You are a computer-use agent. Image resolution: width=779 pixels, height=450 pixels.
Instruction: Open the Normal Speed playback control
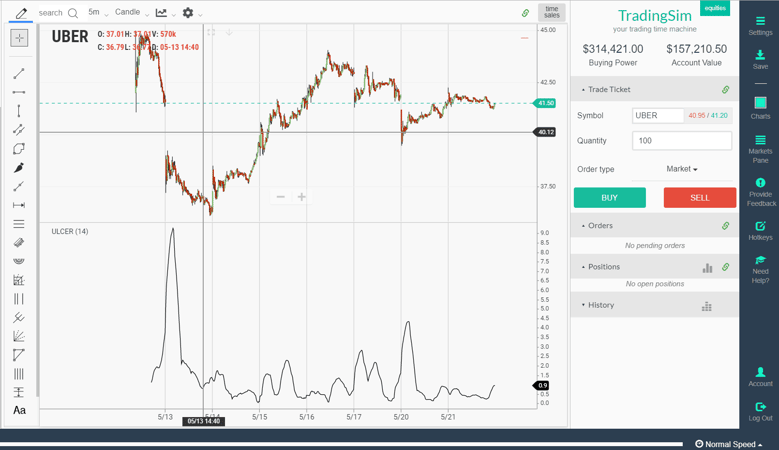coord(728,444)
